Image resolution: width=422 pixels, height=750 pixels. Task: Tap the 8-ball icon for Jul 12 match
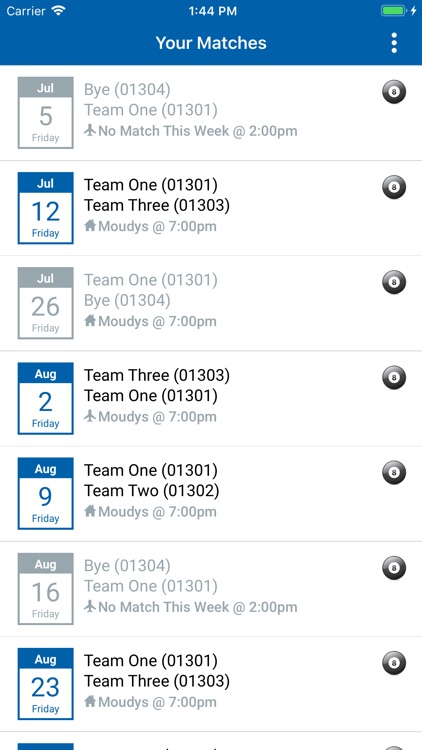click(394, 187)
